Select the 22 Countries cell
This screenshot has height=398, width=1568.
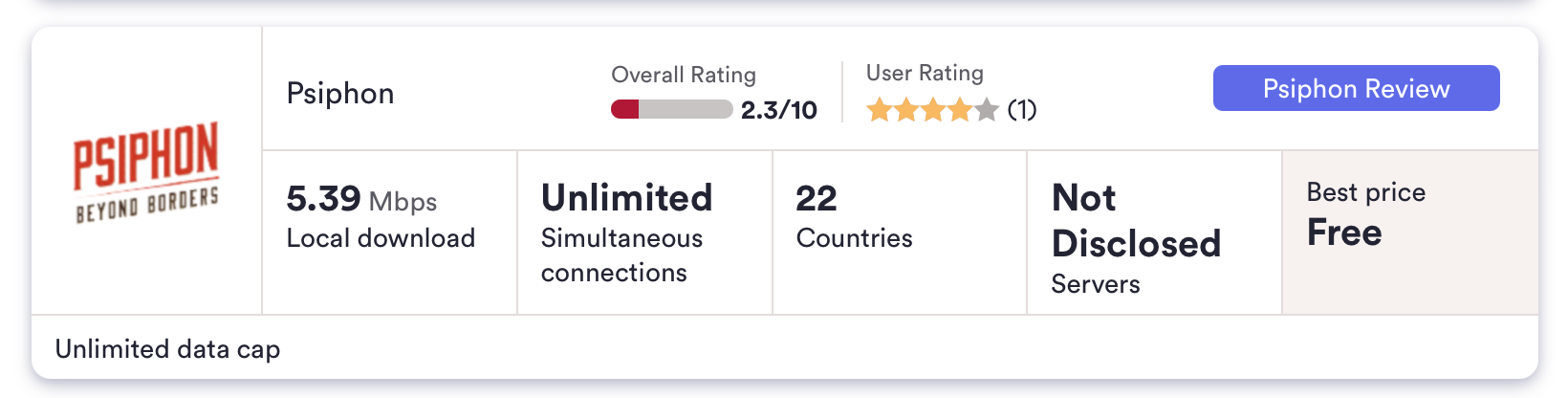pos(854,218)
